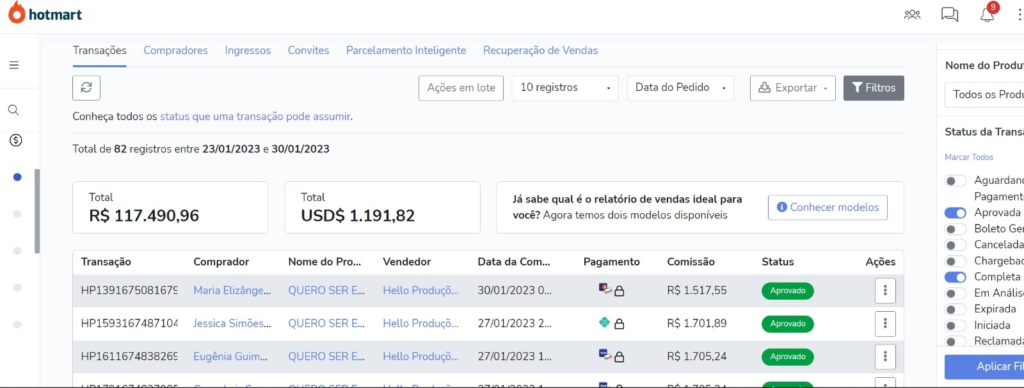
Task: Open buyer Jessica Simões link
Action: [x=232, y=323]
